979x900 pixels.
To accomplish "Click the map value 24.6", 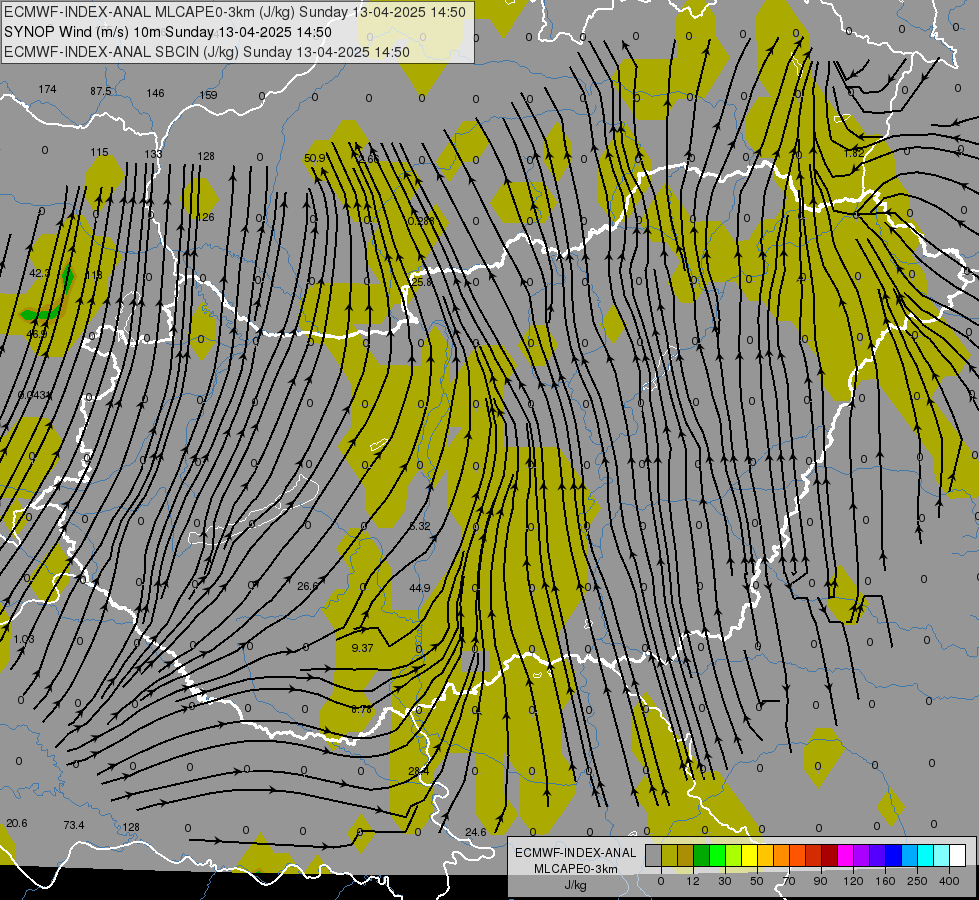I will pos(476,832).
